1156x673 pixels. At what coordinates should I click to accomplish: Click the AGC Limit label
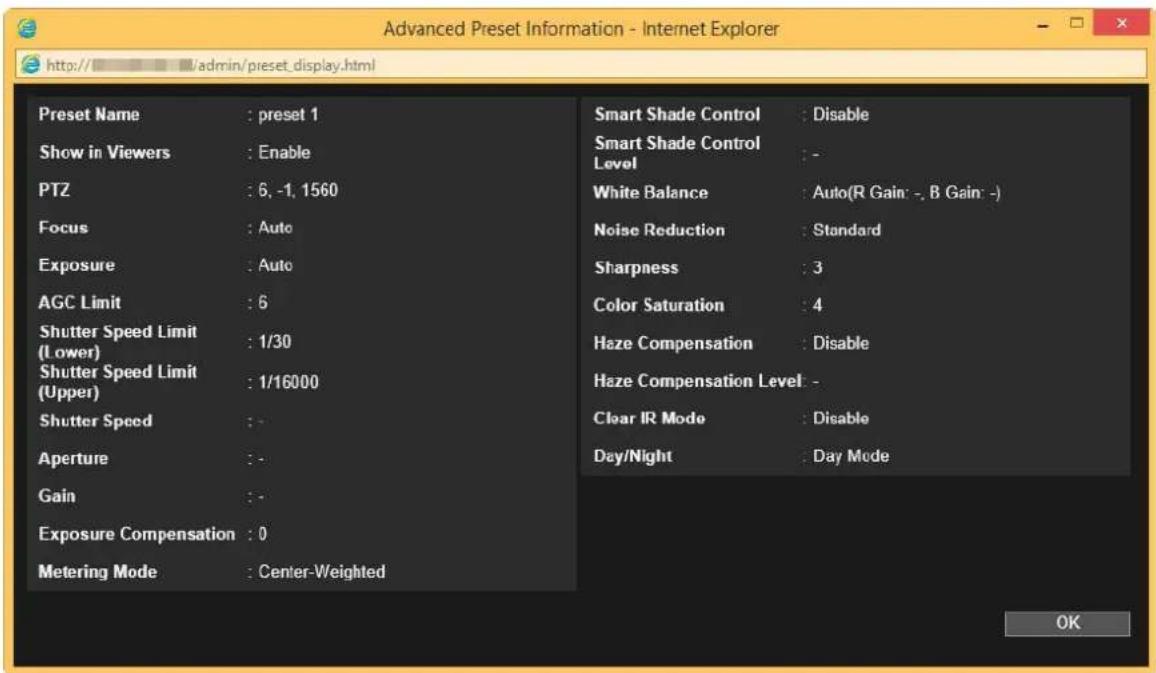[80, 303]
